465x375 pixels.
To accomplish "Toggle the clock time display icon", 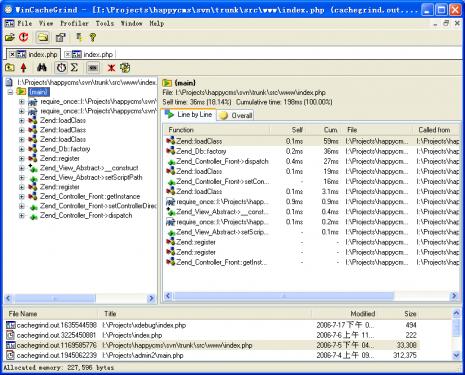I will tap(61, 68).
